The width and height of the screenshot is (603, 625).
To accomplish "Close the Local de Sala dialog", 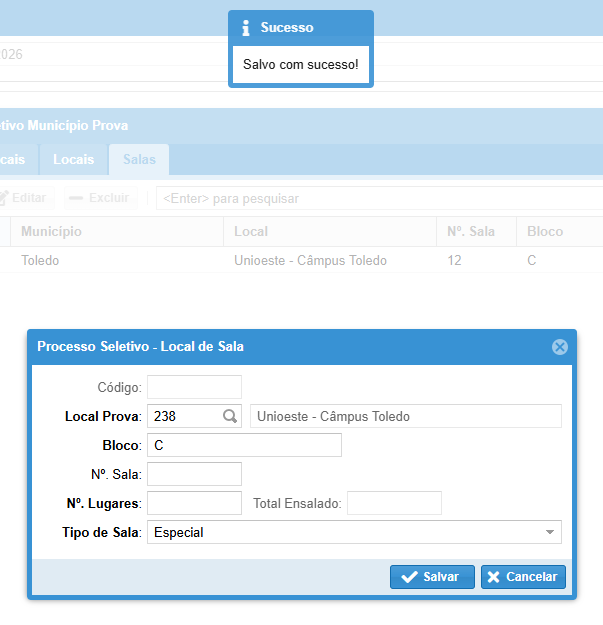I will coord(559,347).
